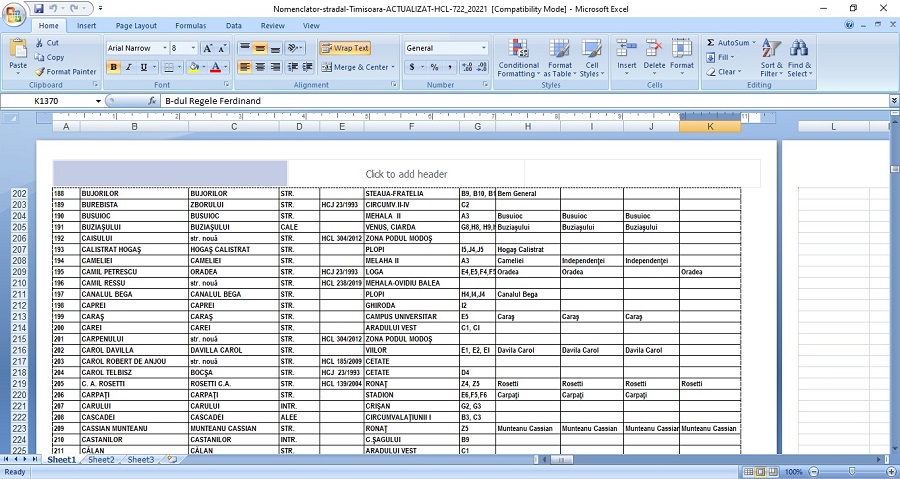Image resolution: width=900 pixels, height=479 pixels.
Task: Toggle Wrap Text option
Action: [345, 48]
